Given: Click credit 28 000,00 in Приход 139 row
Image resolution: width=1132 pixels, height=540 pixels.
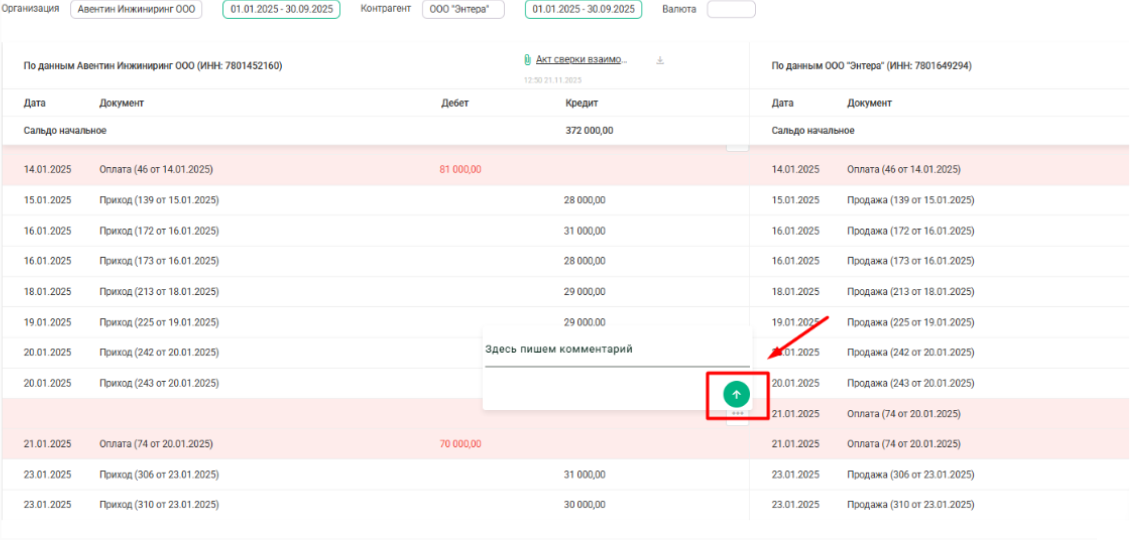Looking at the screenshot, I should coord(584,200).
